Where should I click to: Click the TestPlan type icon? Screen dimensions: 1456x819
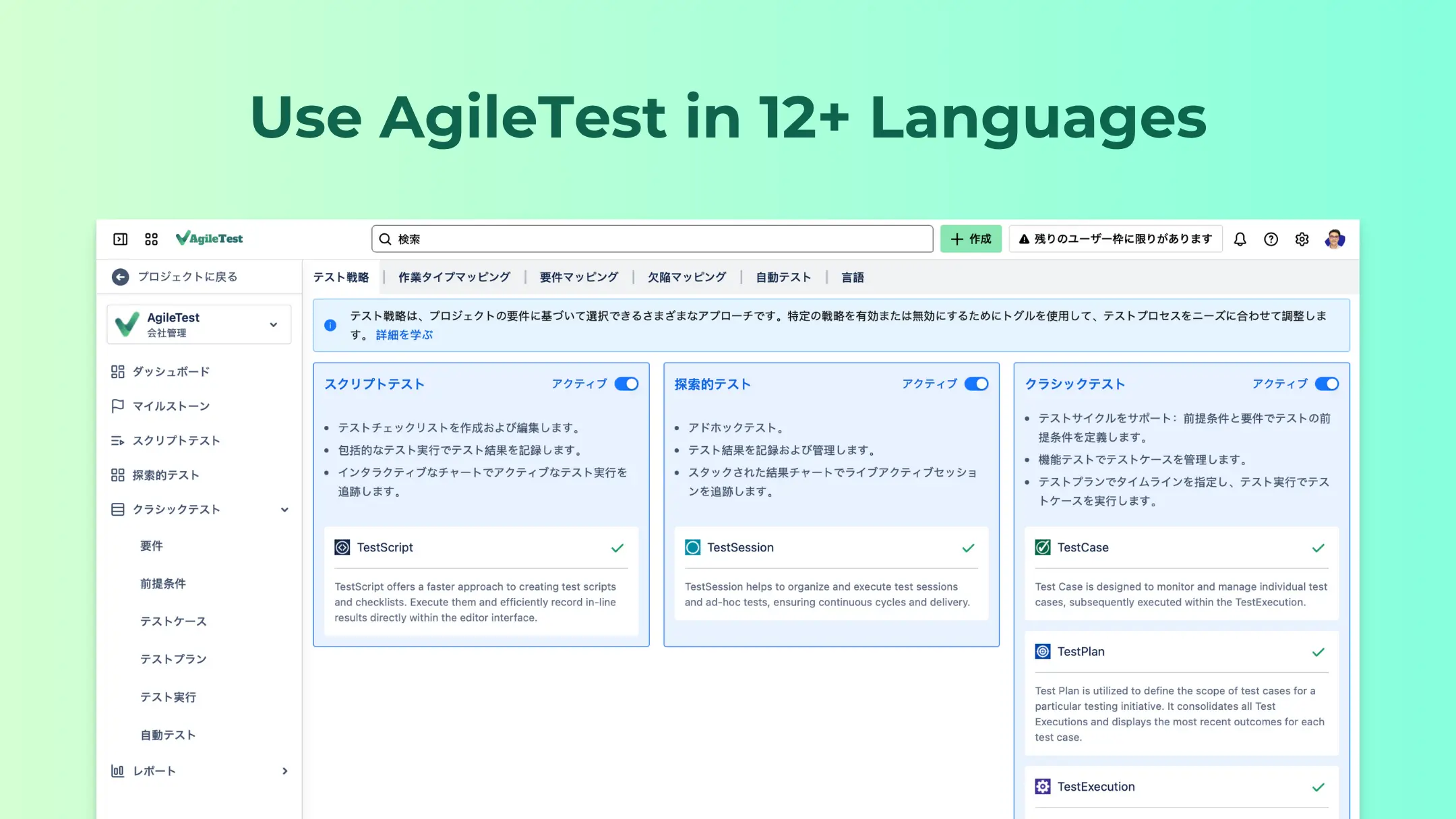pos(1043,652)
